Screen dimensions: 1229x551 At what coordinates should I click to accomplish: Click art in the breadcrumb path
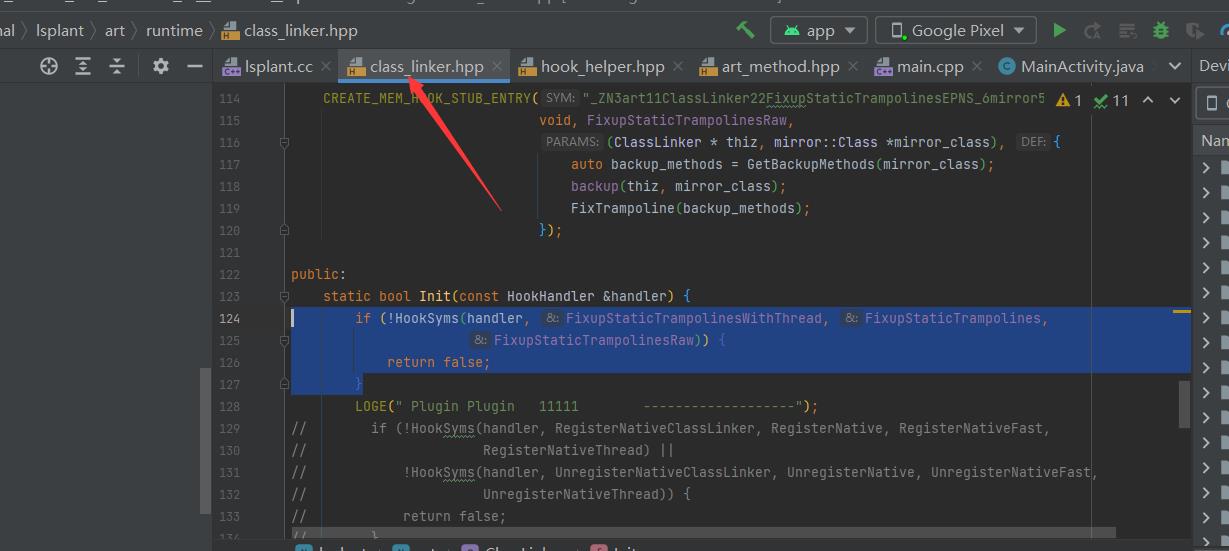[x=115, y=30]
